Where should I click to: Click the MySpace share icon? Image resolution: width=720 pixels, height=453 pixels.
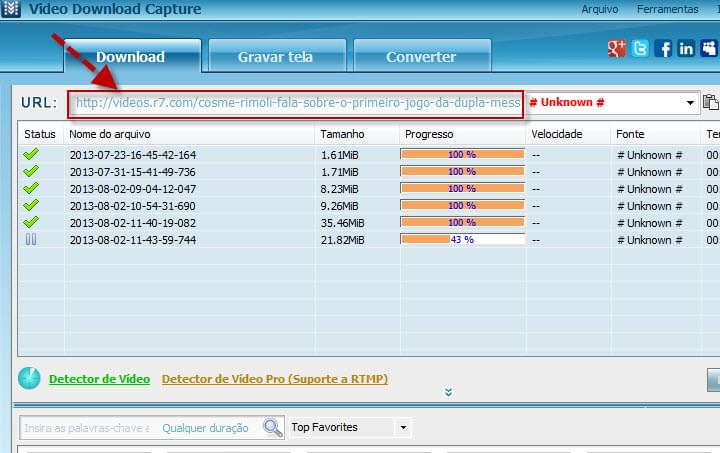coord(709,48)
